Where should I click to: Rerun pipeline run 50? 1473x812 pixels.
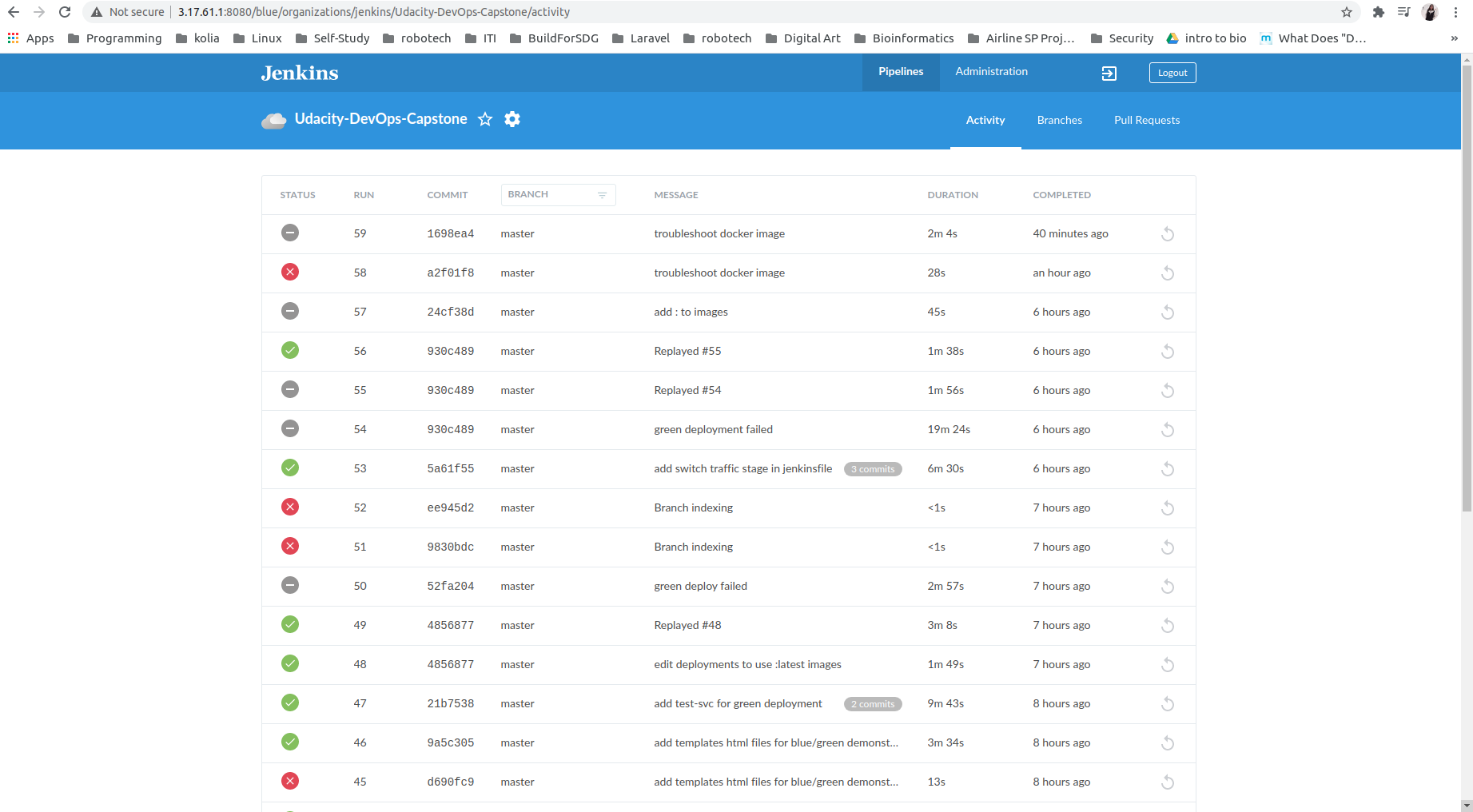1168,587
